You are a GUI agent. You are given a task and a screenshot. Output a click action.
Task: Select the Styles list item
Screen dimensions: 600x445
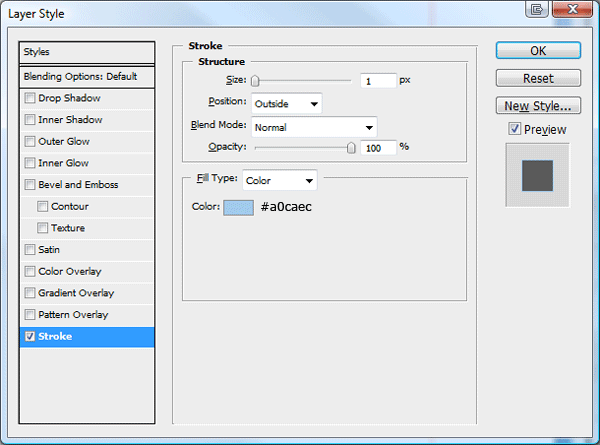point(87,52)
